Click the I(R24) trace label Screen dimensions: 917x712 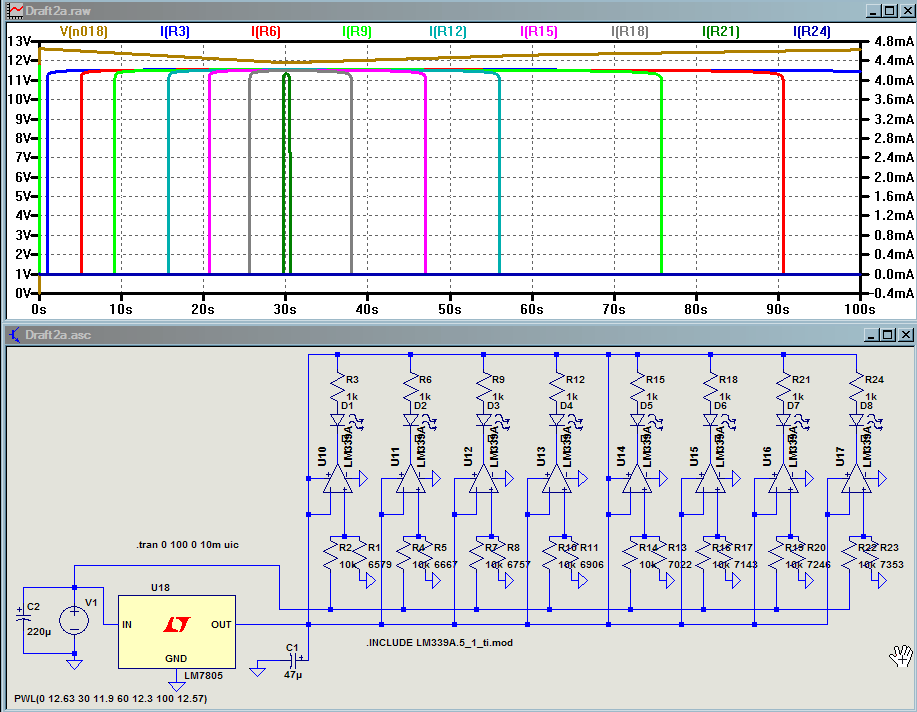(812, 32)
